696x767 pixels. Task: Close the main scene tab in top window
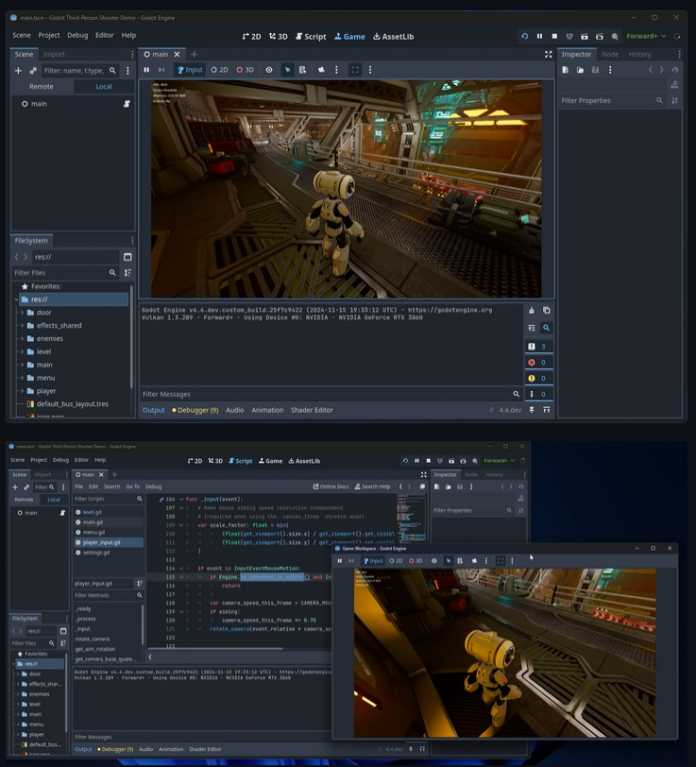coord(177,54)
